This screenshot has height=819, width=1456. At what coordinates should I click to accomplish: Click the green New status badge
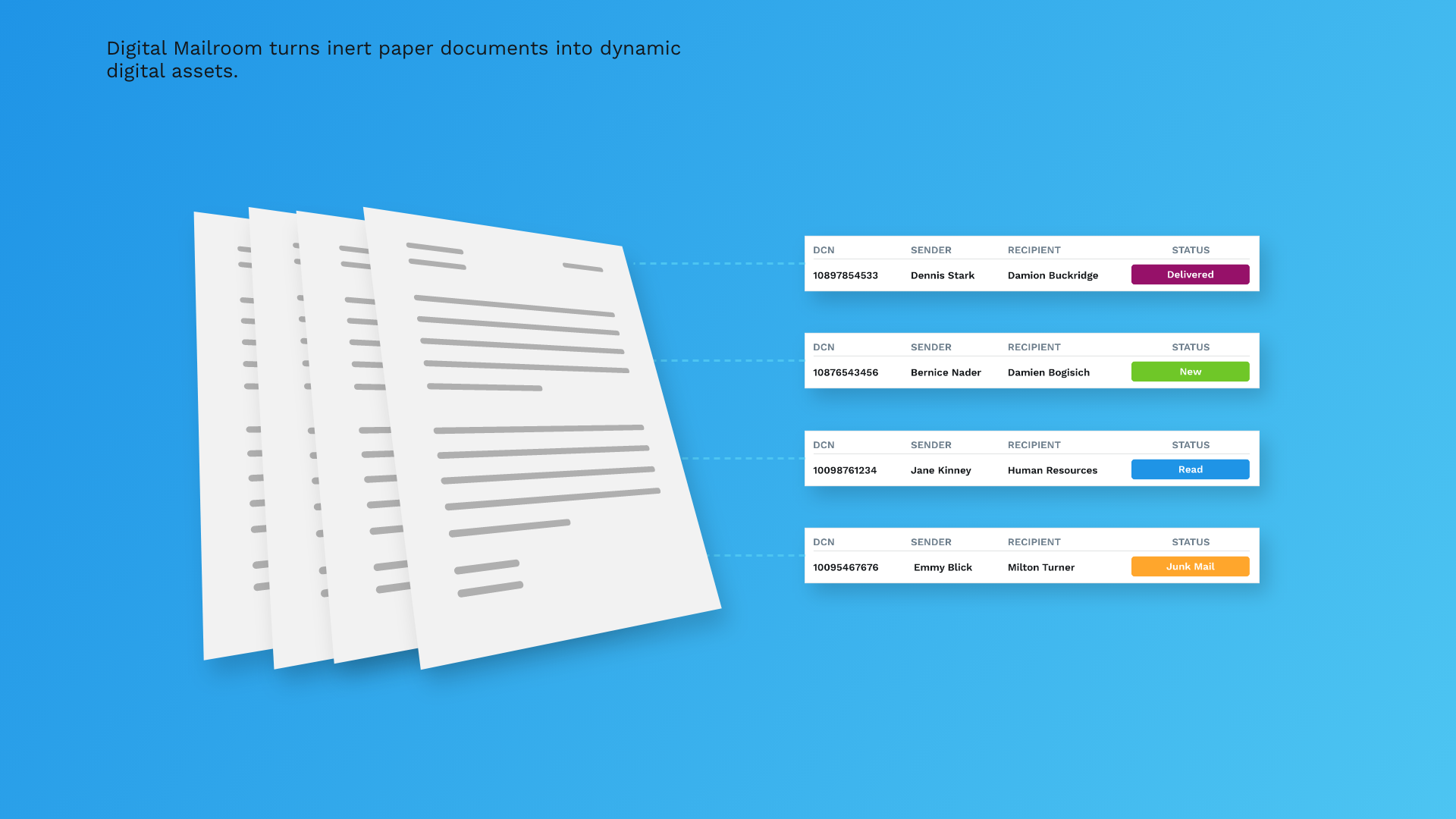(1190, 372)
